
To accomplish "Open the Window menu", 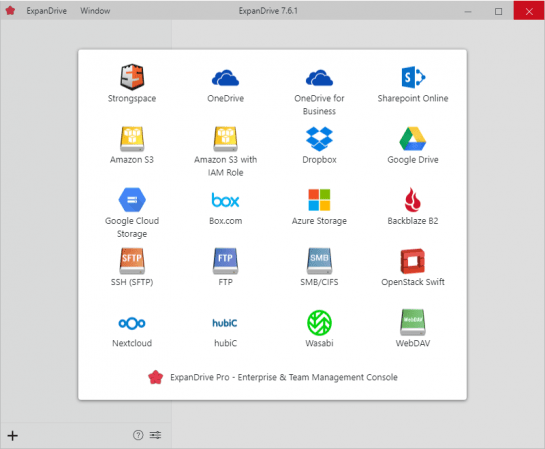I will click(95, 11).
